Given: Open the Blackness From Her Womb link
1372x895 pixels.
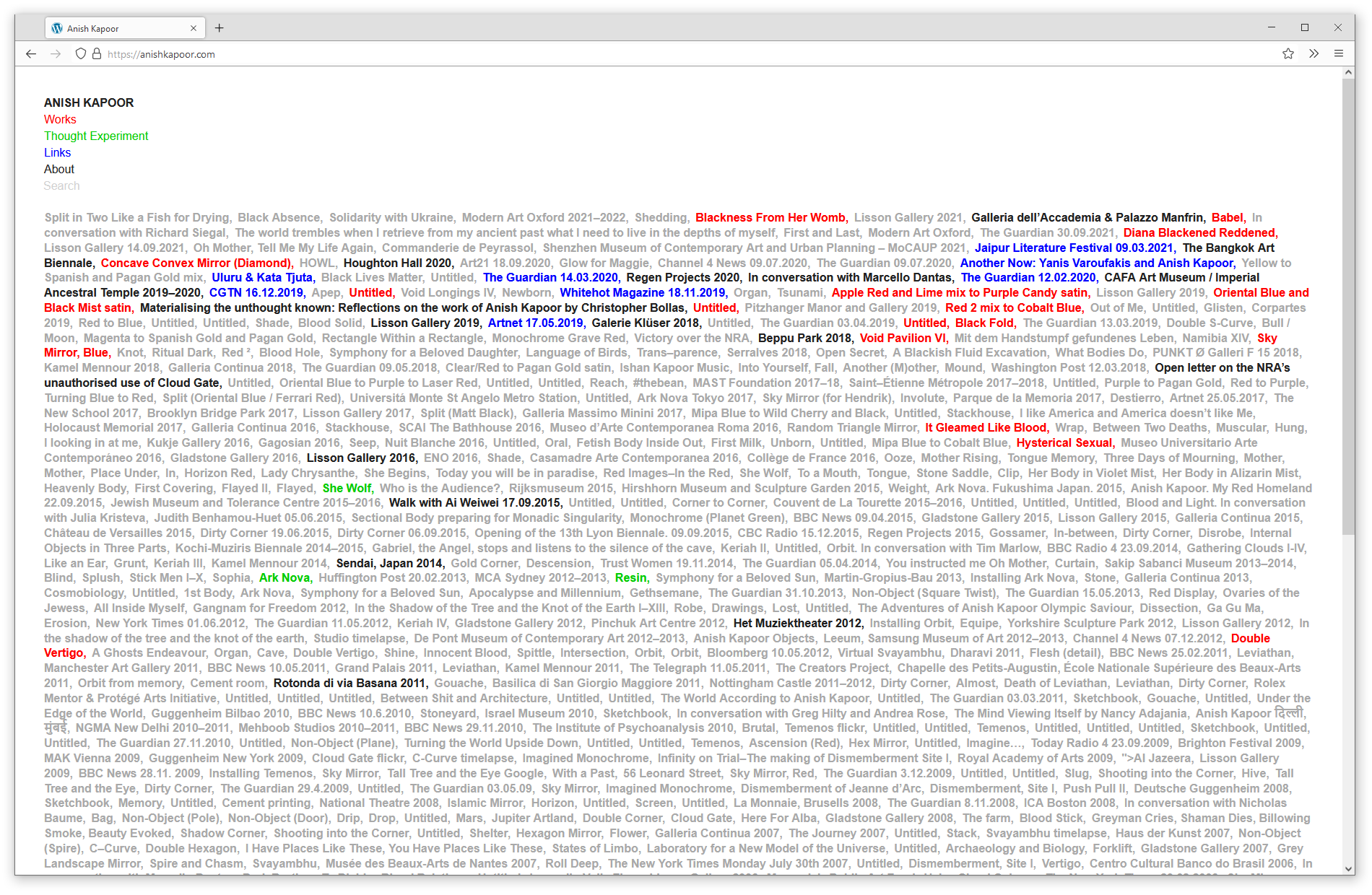Looking at the screenshot, I should [x=770, y=217].
